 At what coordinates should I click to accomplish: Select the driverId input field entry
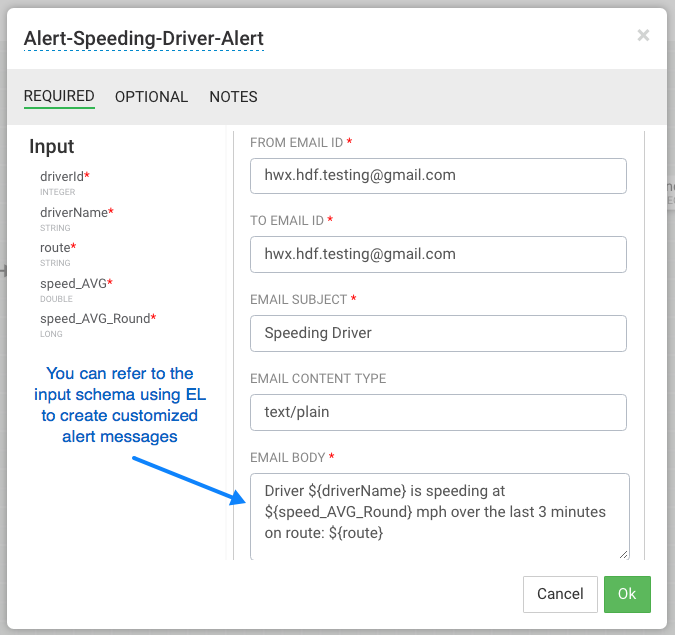pos(65,177)
